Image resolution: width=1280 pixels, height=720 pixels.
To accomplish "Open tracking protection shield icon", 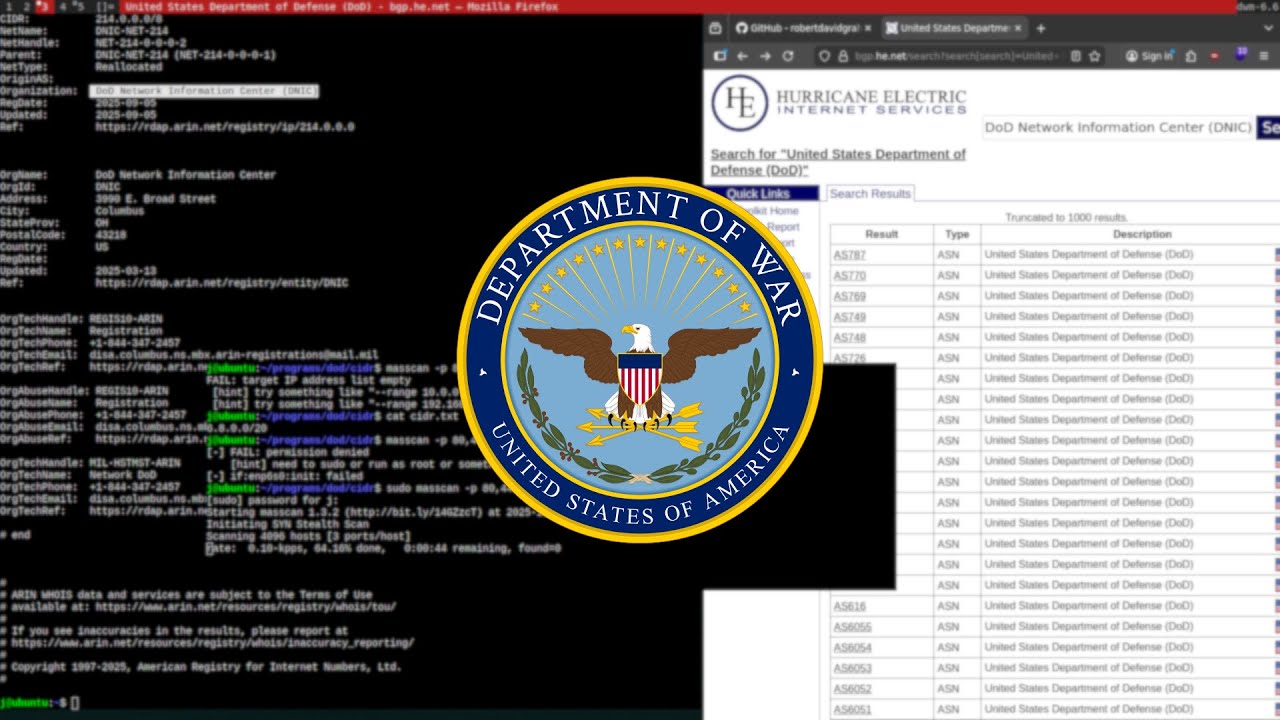I will point(825,56).
